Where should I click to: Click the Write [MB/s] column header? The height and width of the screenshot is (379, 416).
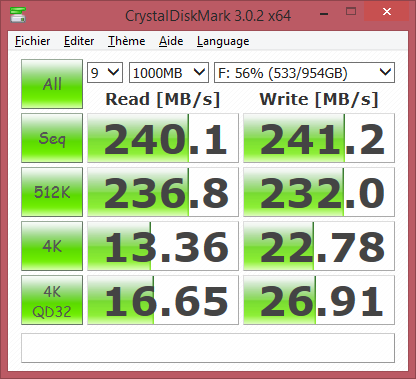pyautogui.click(x=319, y=99)
